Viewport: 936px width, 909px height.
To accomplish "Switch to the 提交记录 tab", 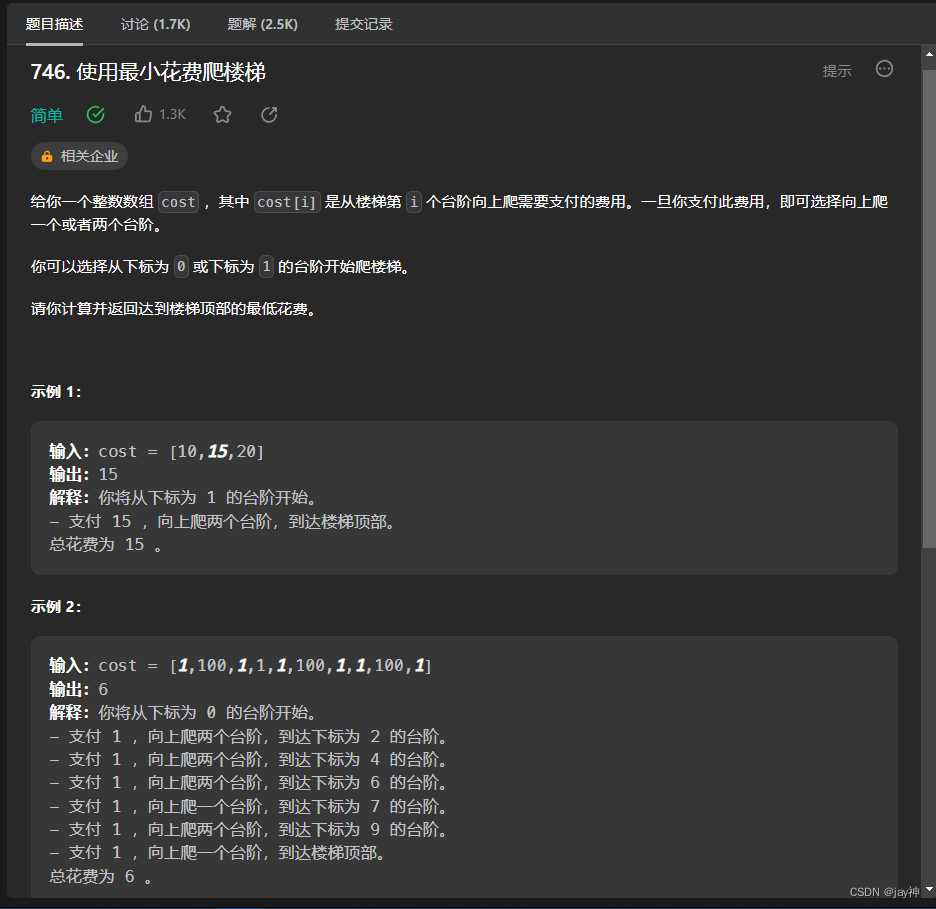I will (x=363, y=23).
